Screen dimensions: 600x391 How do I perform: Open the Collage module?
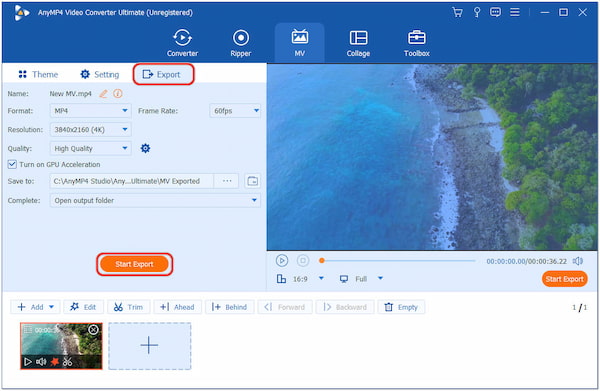click(x=358, y=43)
